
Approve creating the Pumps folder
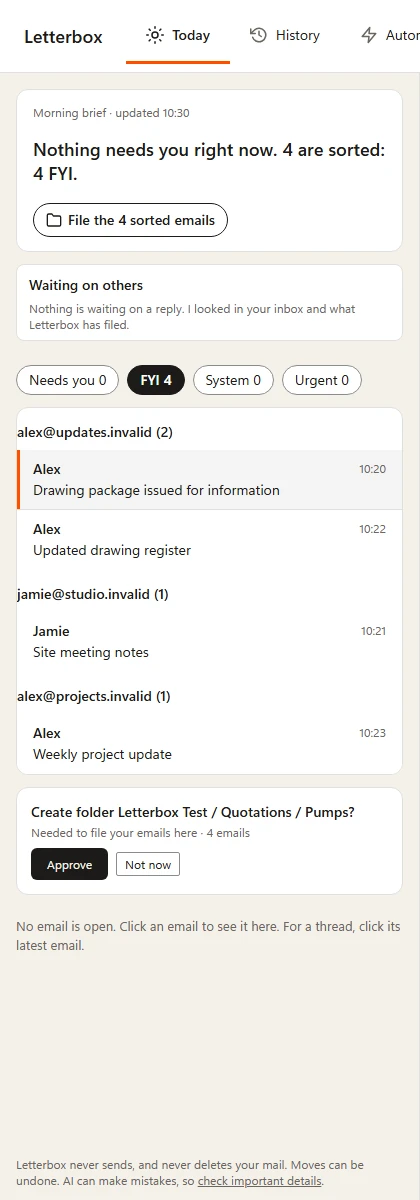(x=69, y=864)
